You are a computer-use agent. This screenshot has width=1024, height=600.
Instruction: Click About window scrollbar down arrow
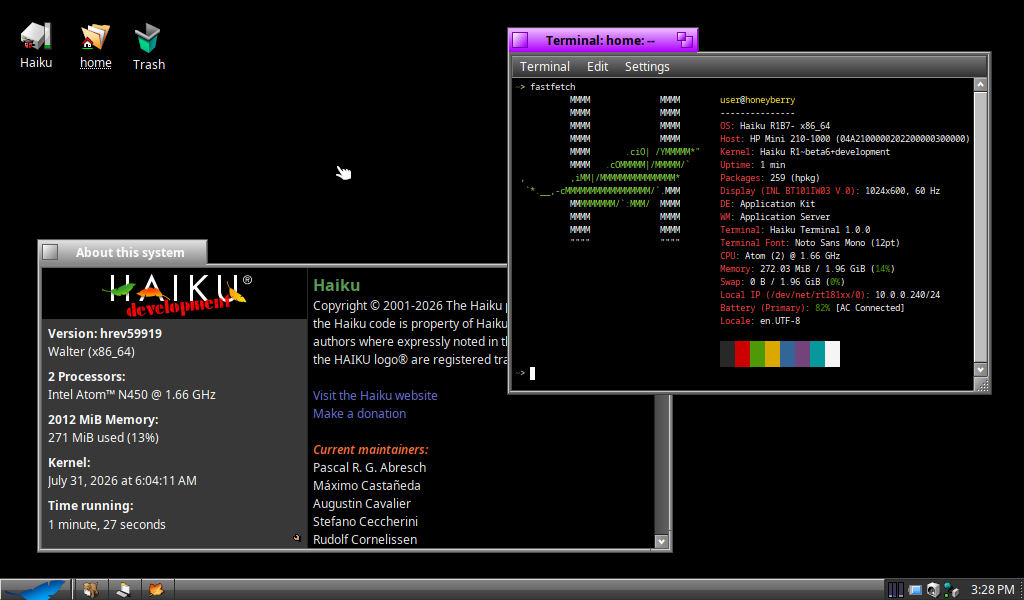click(x=662, y=541)
